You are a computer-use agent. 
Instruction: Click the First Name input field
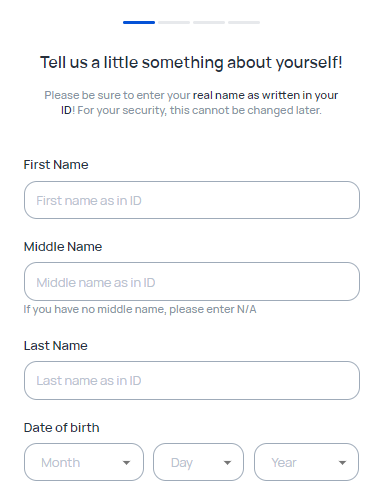[x=192, y=200]
